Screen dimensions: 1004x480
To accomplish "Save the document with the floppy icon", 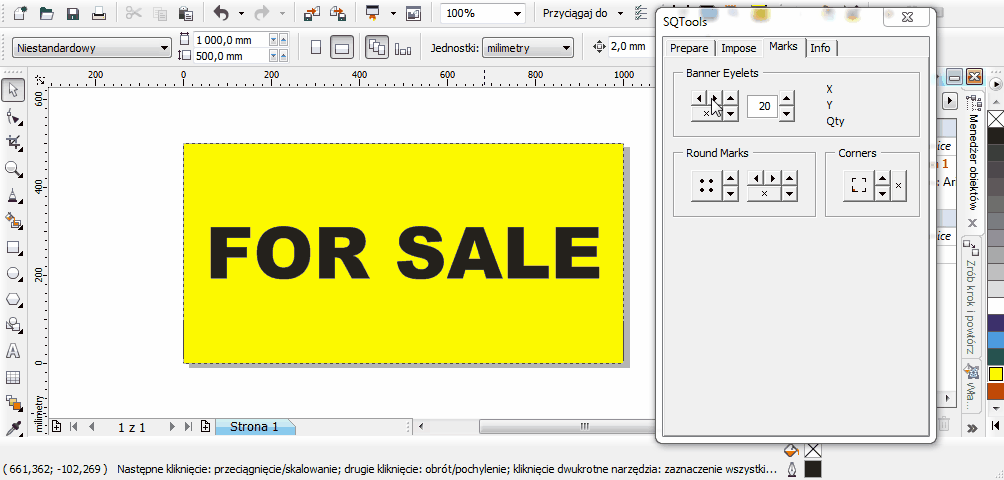I will click(72, 13).
